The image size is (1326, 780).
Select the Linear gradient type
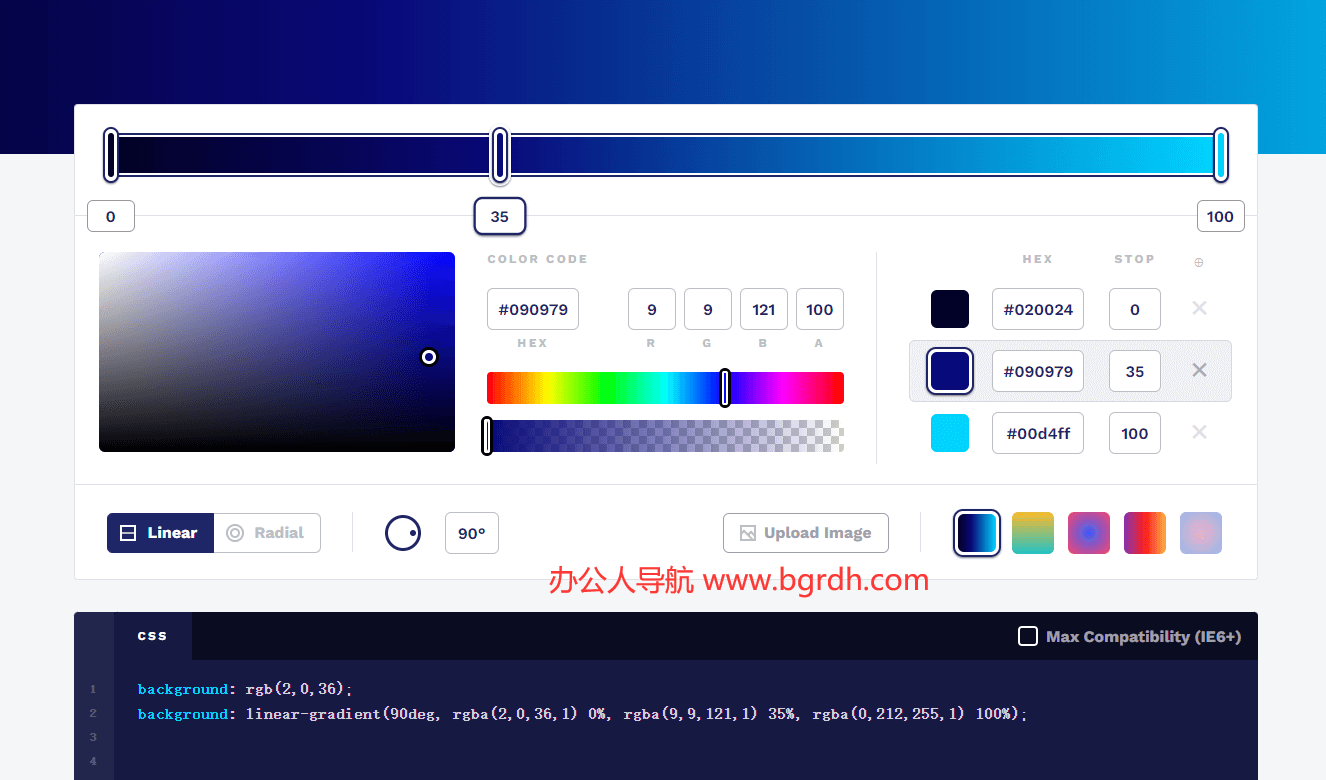(160, 533)
